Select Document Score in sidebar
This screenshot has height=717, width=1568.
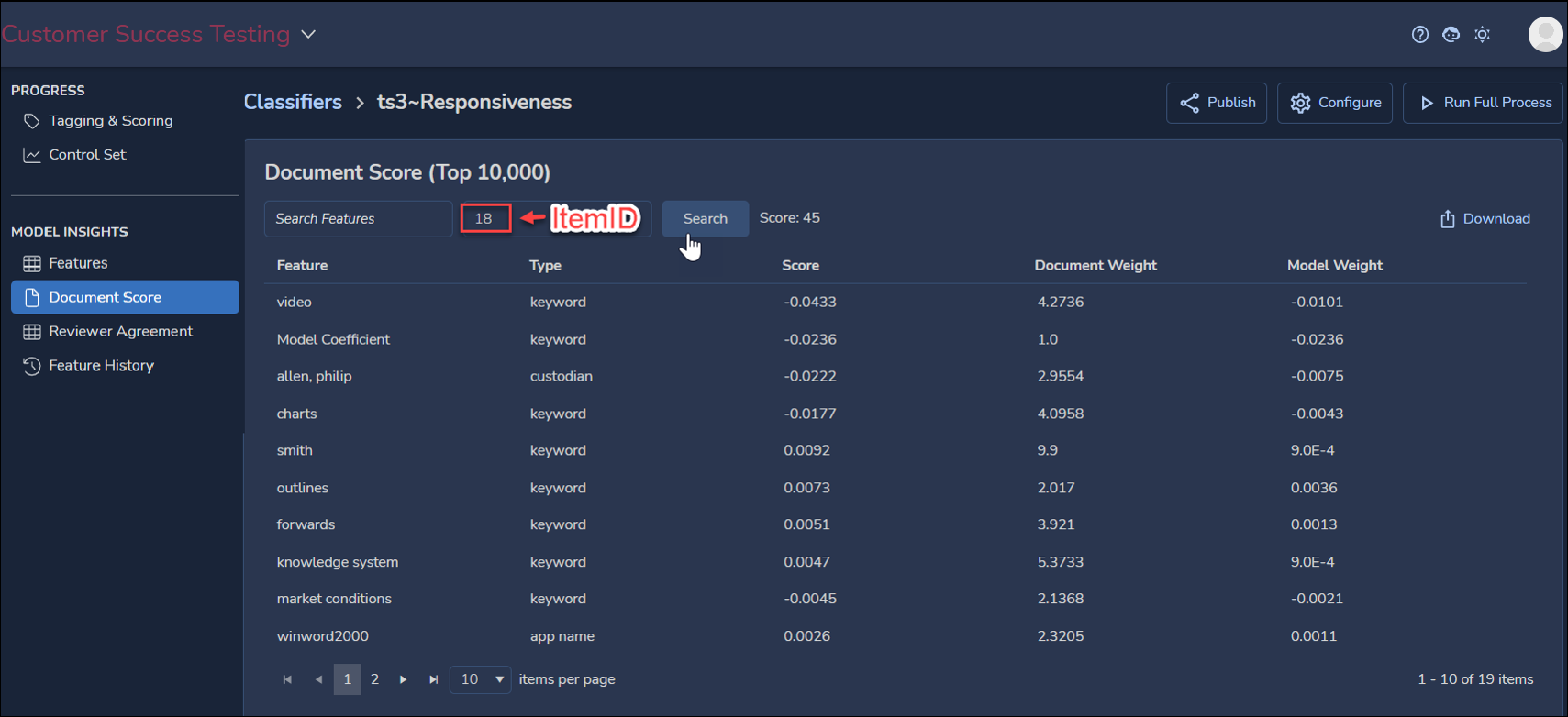pyautogui.click(x=125, y=297)
